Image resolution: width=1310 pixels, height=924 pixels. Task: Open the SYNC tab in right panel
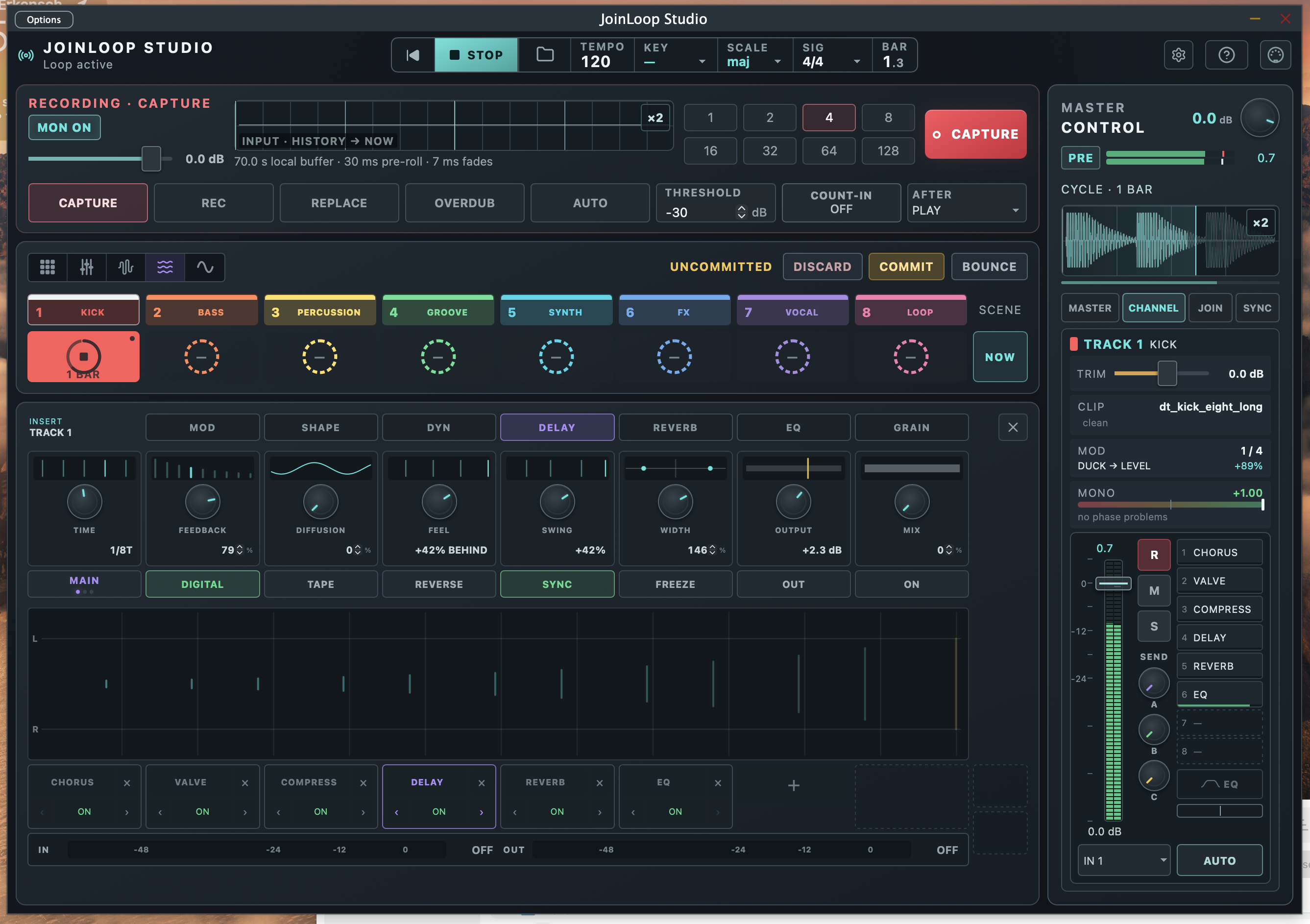tap(1257, 308)
